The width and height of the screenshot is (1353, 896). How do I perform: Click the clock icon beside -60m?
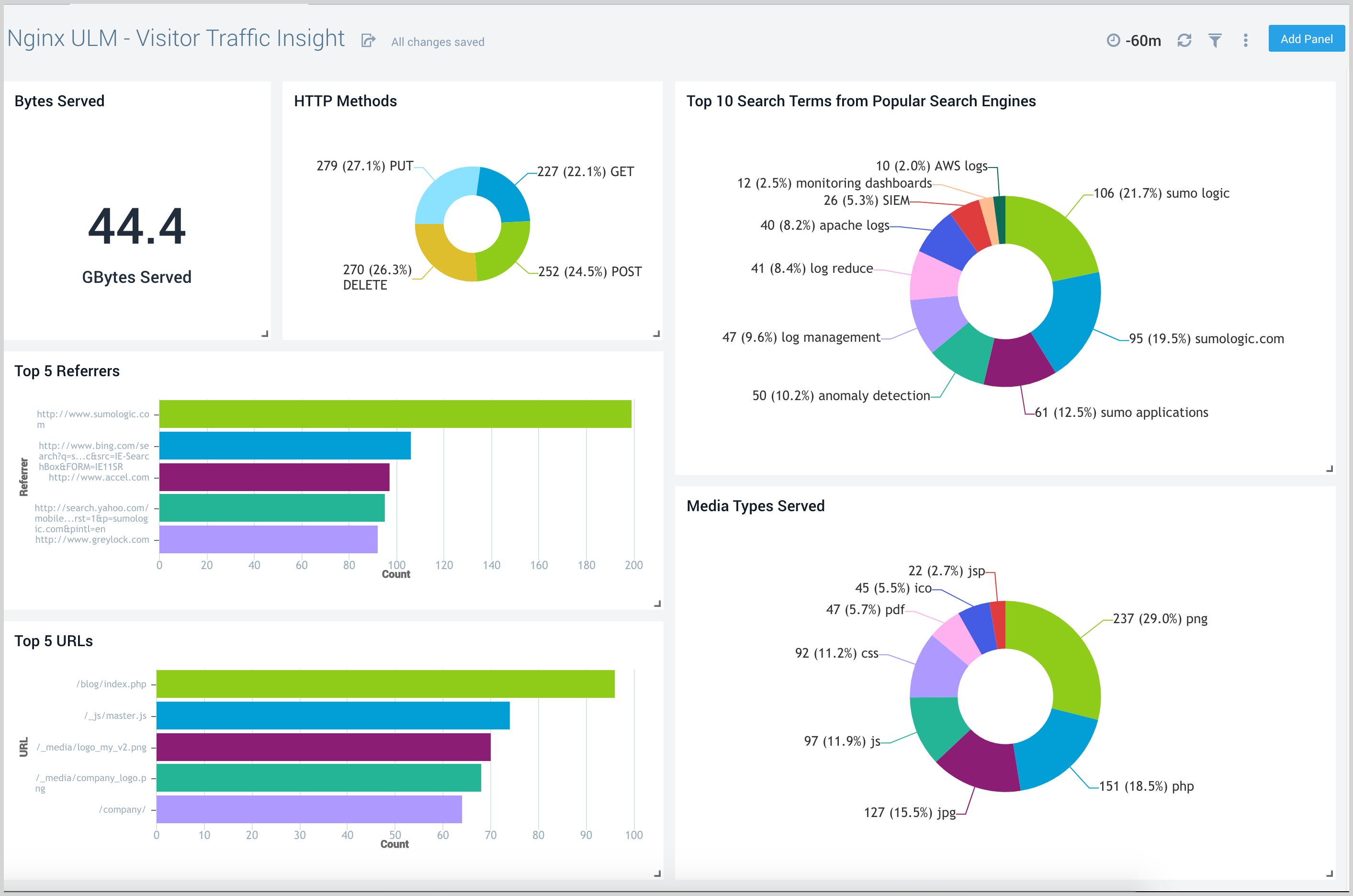point(1113,41)
